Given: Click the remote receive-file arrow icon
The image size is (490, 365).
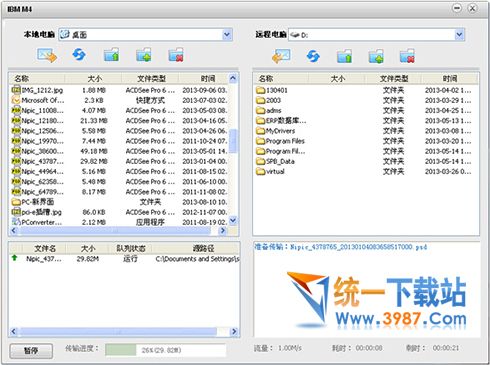Looking at the screenshot, I should [x=281, y=56].
